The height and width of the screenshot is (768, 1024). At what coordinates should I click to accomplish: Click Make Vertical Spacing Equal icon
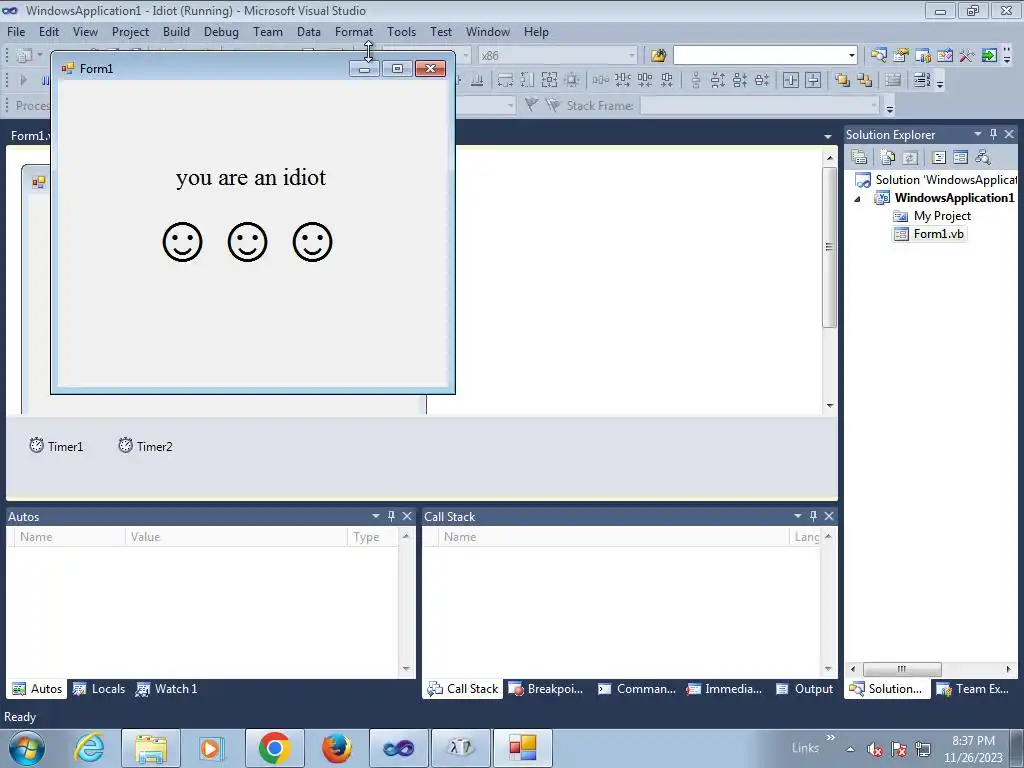coord(696,80)
